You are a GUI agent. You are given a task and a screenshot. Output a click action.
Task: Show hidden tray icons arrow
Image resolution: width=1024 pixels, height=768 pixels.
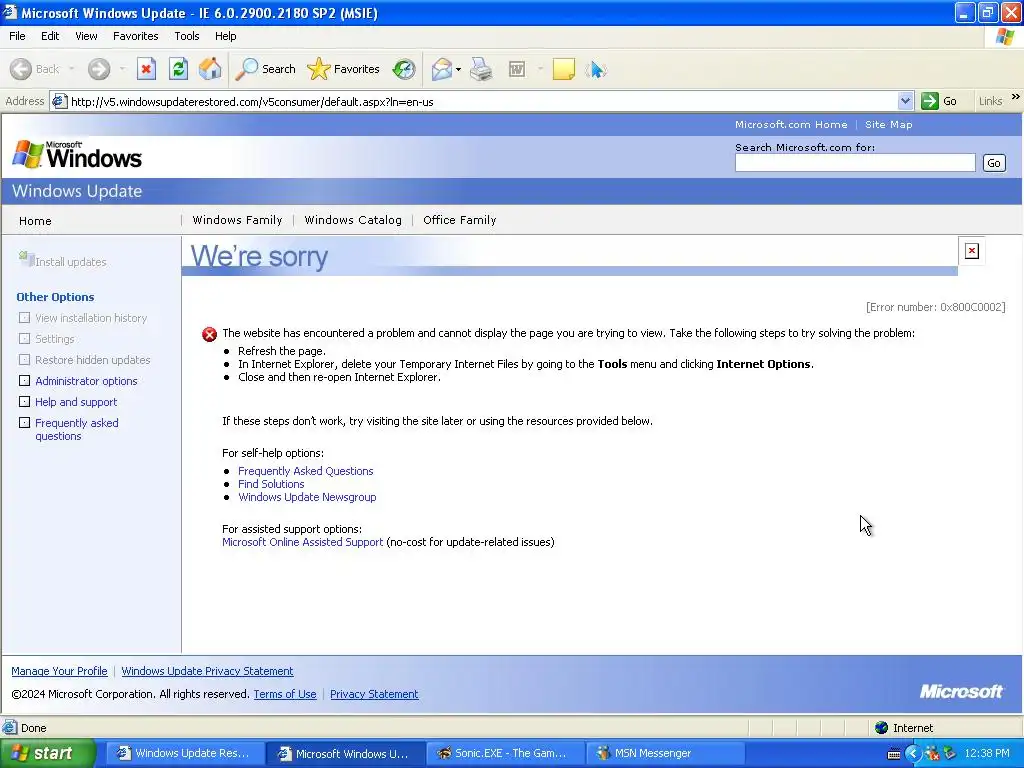click(x=912, y=754)
